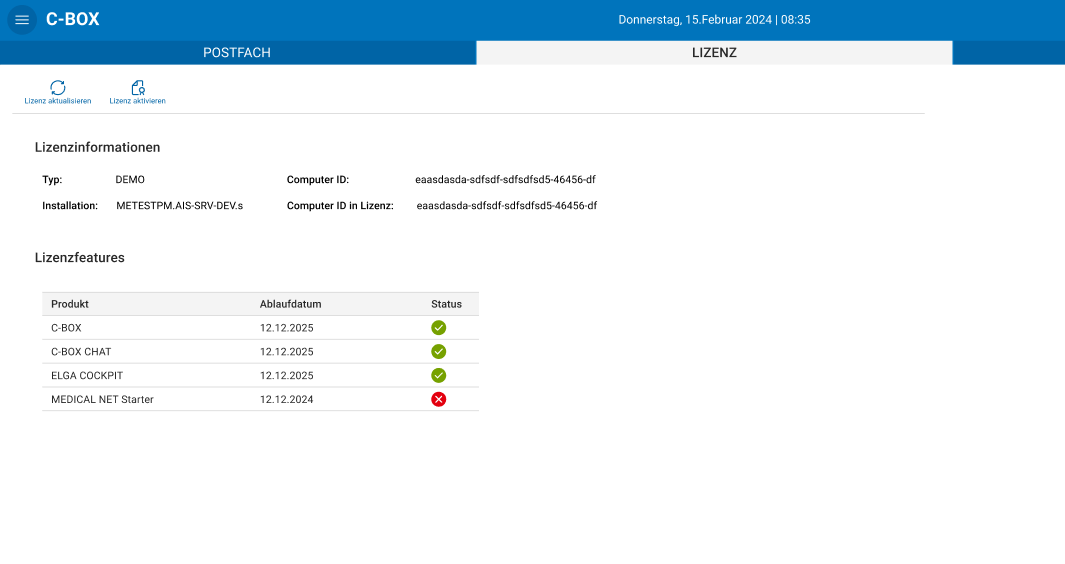Click the date and time in the header
Image resolution: width=1065 pixels, height=564 pixels.
pyautogui.click(x=714, y=20)
